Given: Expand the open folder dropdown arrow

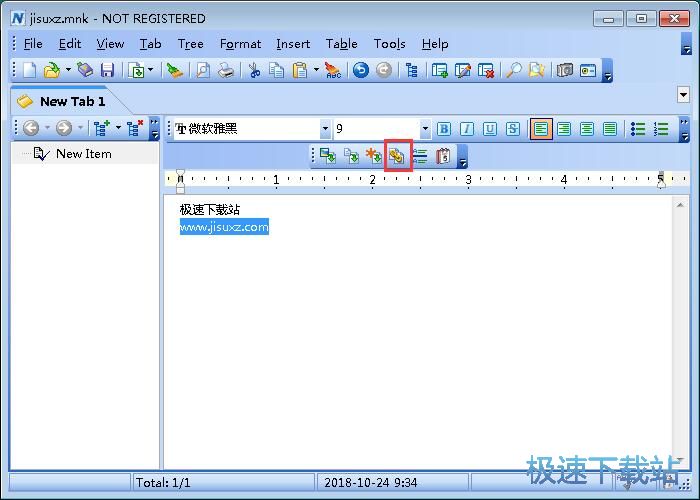Looking at the screenshot, I should coord(68,70).
